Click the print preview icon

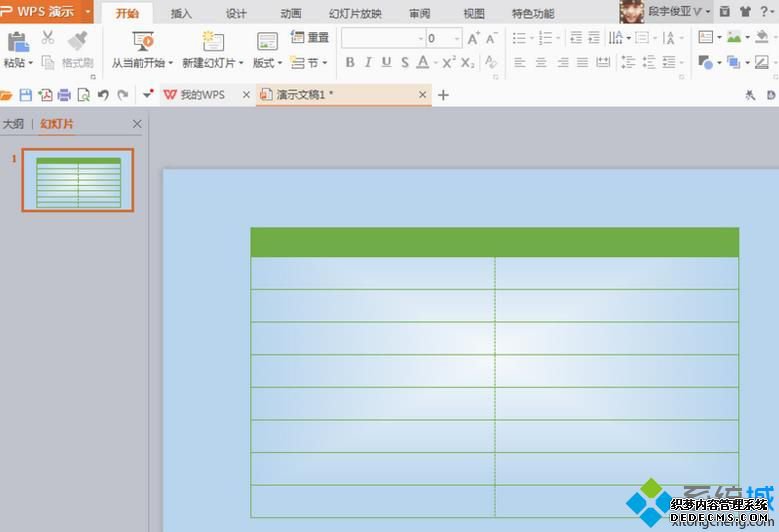pos(83,95)
